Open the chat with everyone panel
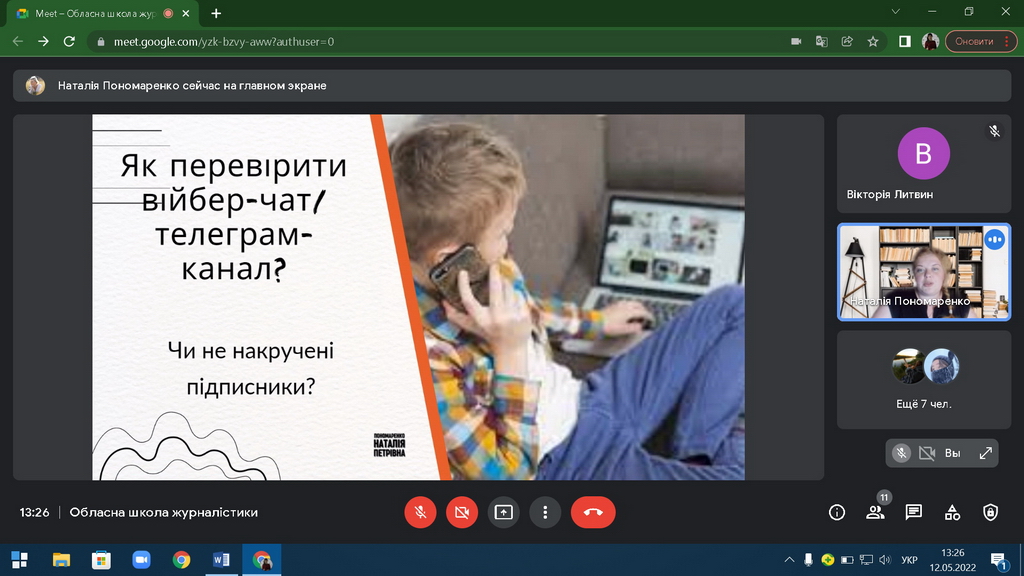This screenshot has height=576, width=1024. pyautogui.click(x=913, y=512)
